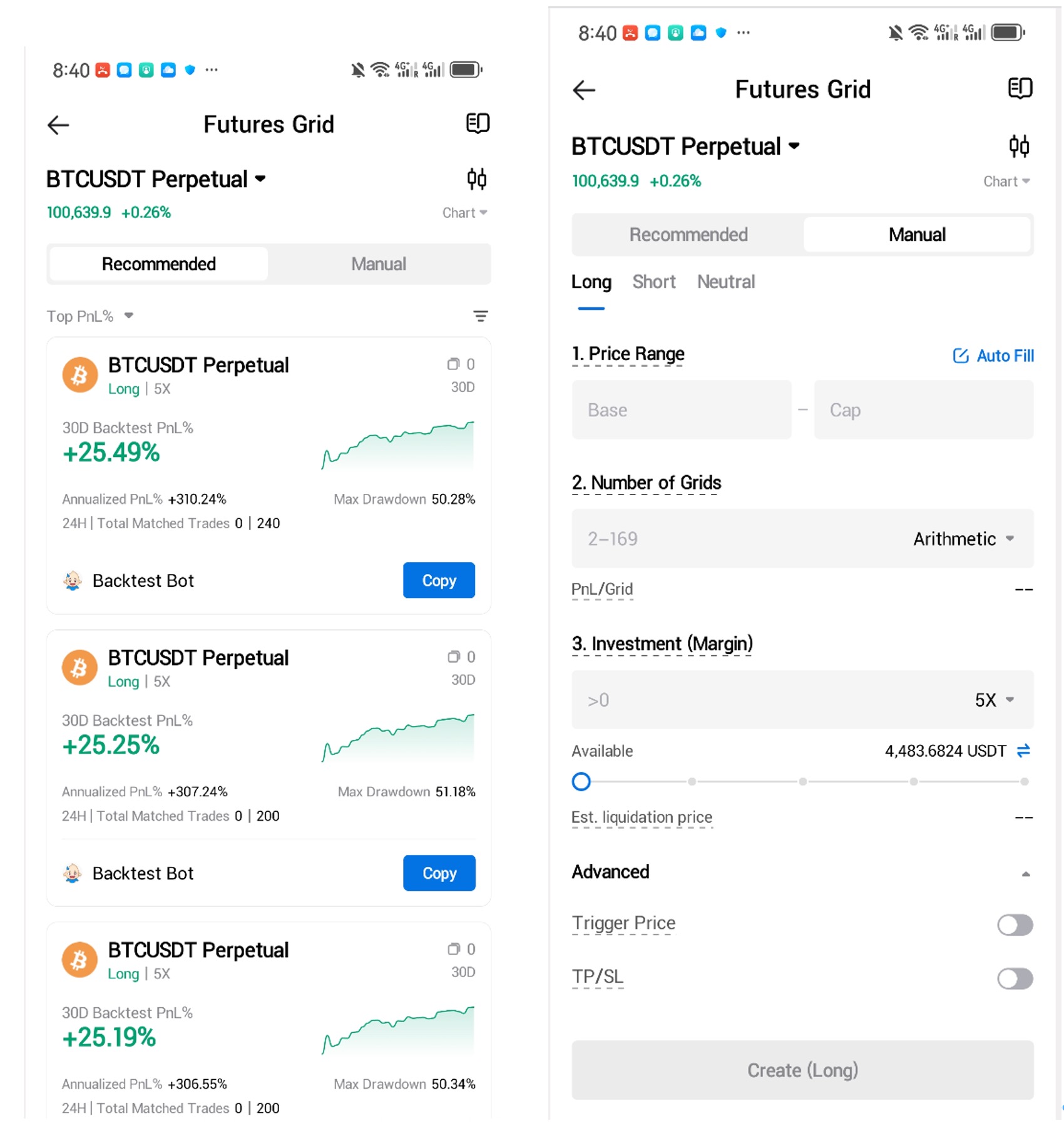Open the filter icon beside Top PnL%
1064x1133 pixels.
480,316
